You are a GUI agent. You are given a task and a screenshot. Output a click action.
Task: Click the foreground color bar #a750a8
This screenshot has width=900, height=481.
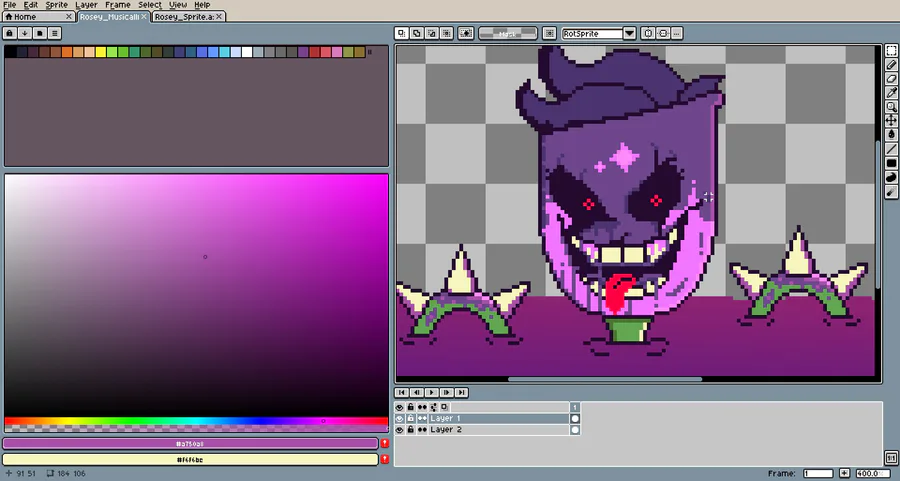(x=190, y=444)
